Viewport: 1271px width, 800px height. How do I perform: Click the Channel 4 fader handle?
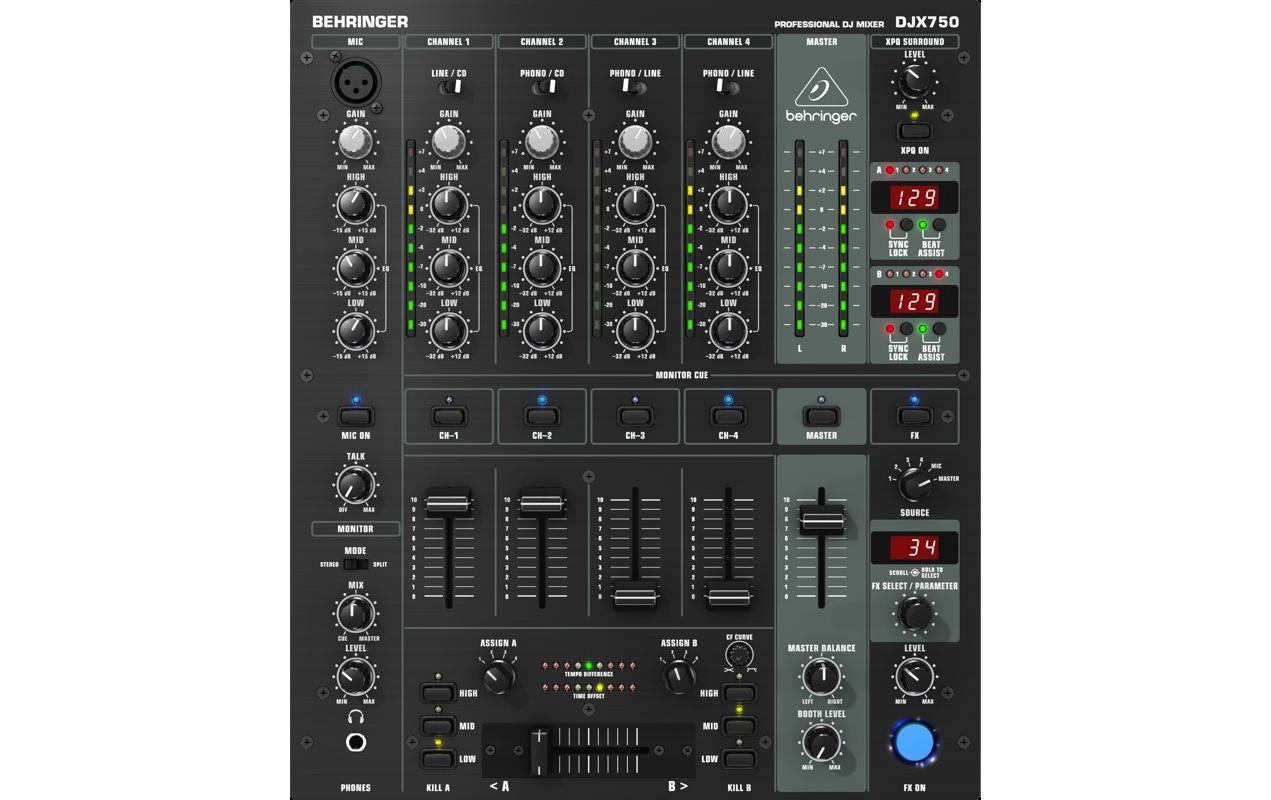click(728, 597)
